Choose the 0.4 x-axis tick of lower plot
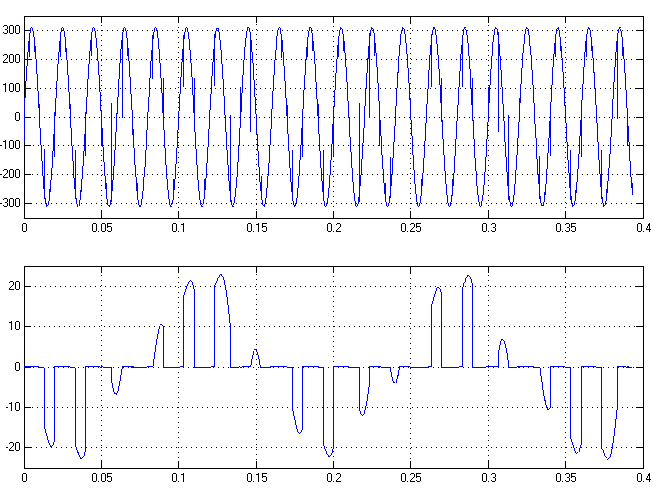Viewport: 657px width, 490px height. 644,478
